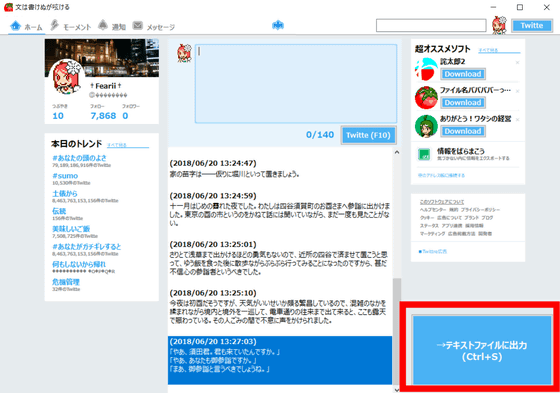This screenshot has height=393, width=560.
Task: Switch to the モーメント tab
Action: (x=71, y=26)
